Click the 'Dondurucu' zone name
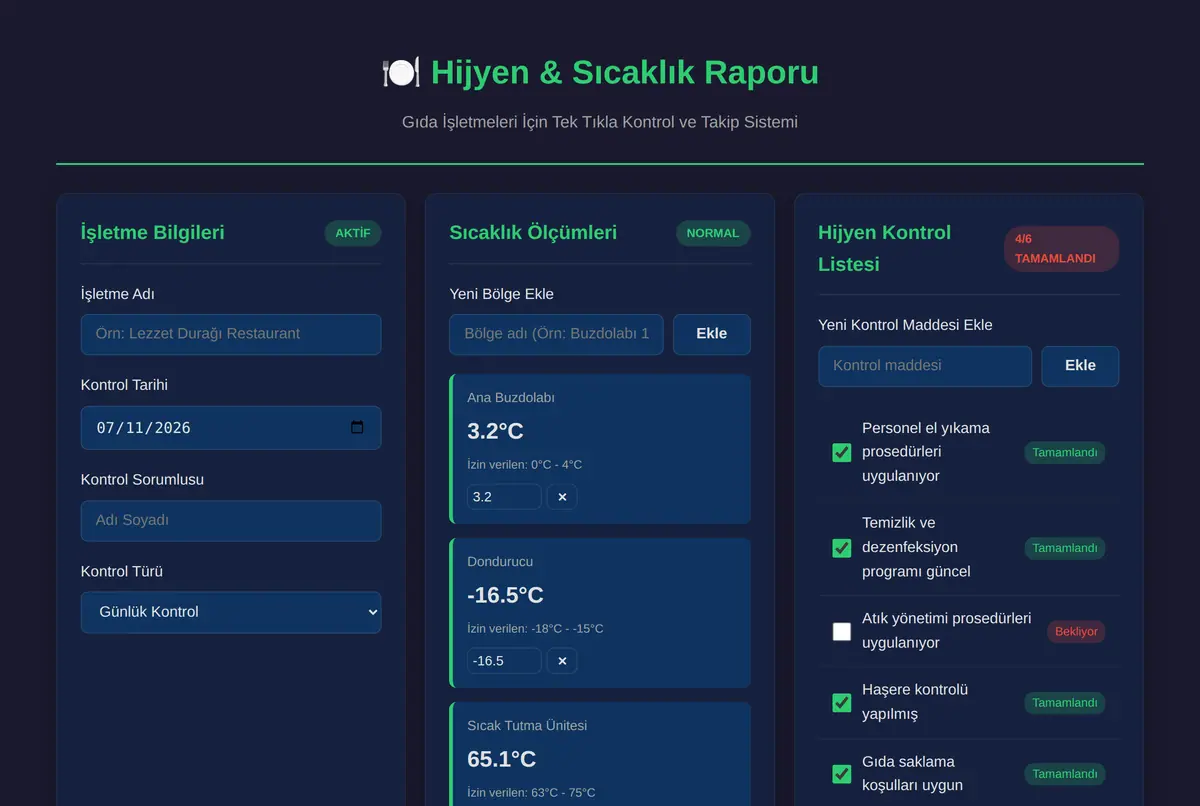The image size is (1200, 806). click(x=500, y=561)
